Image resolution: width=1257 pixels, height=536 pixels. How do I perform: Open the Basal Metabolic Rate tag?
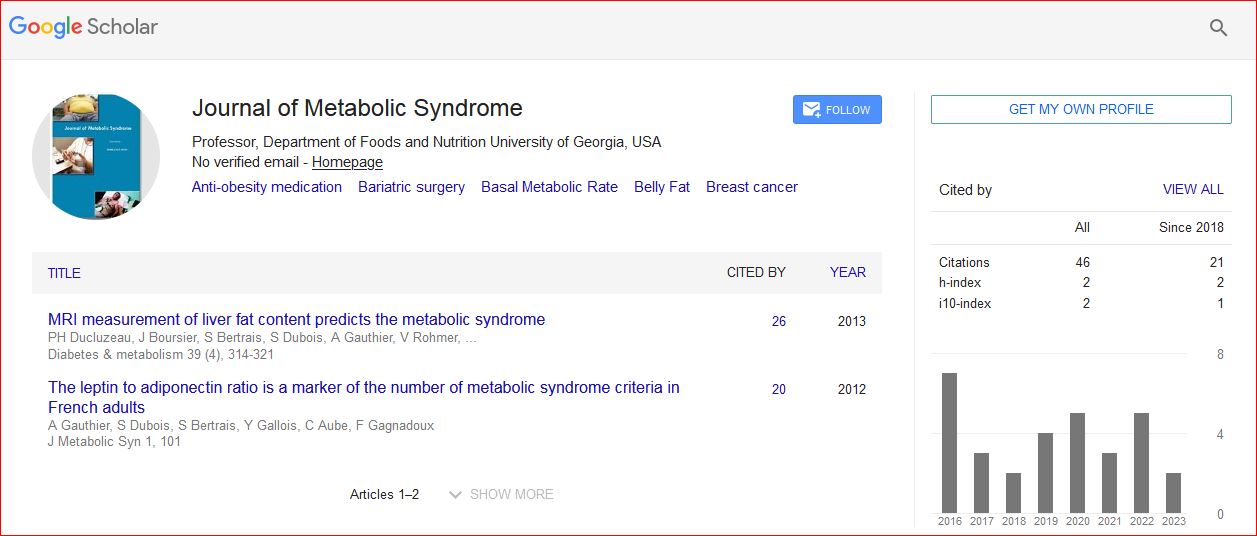(549, 187)
